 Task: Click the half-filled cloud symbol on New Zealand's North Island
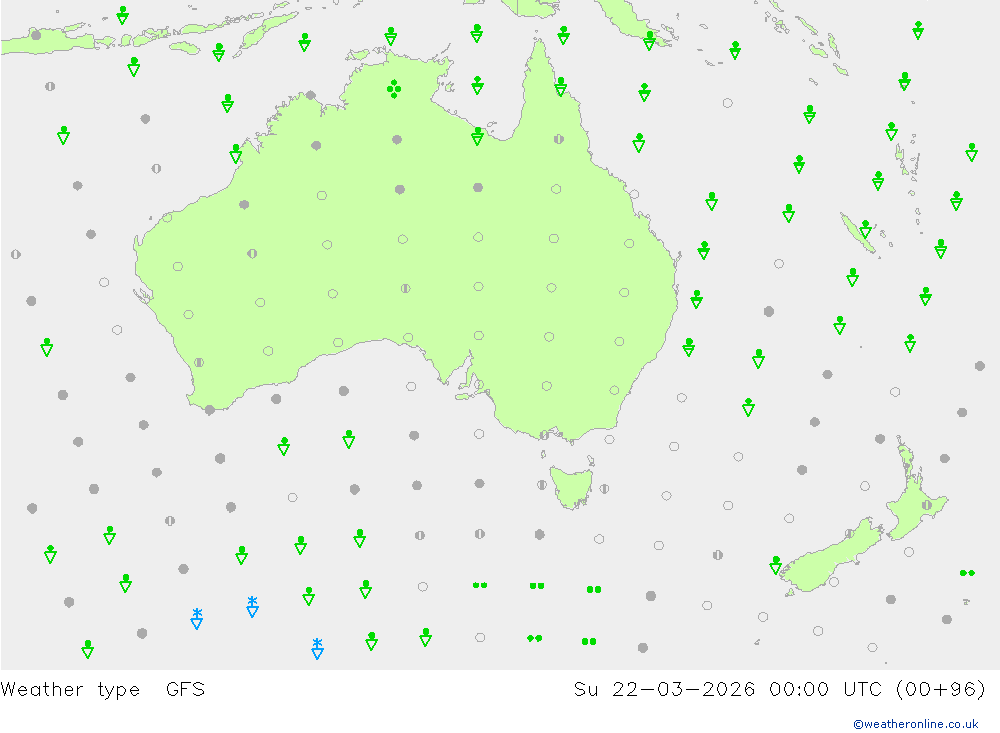point(927,505)
